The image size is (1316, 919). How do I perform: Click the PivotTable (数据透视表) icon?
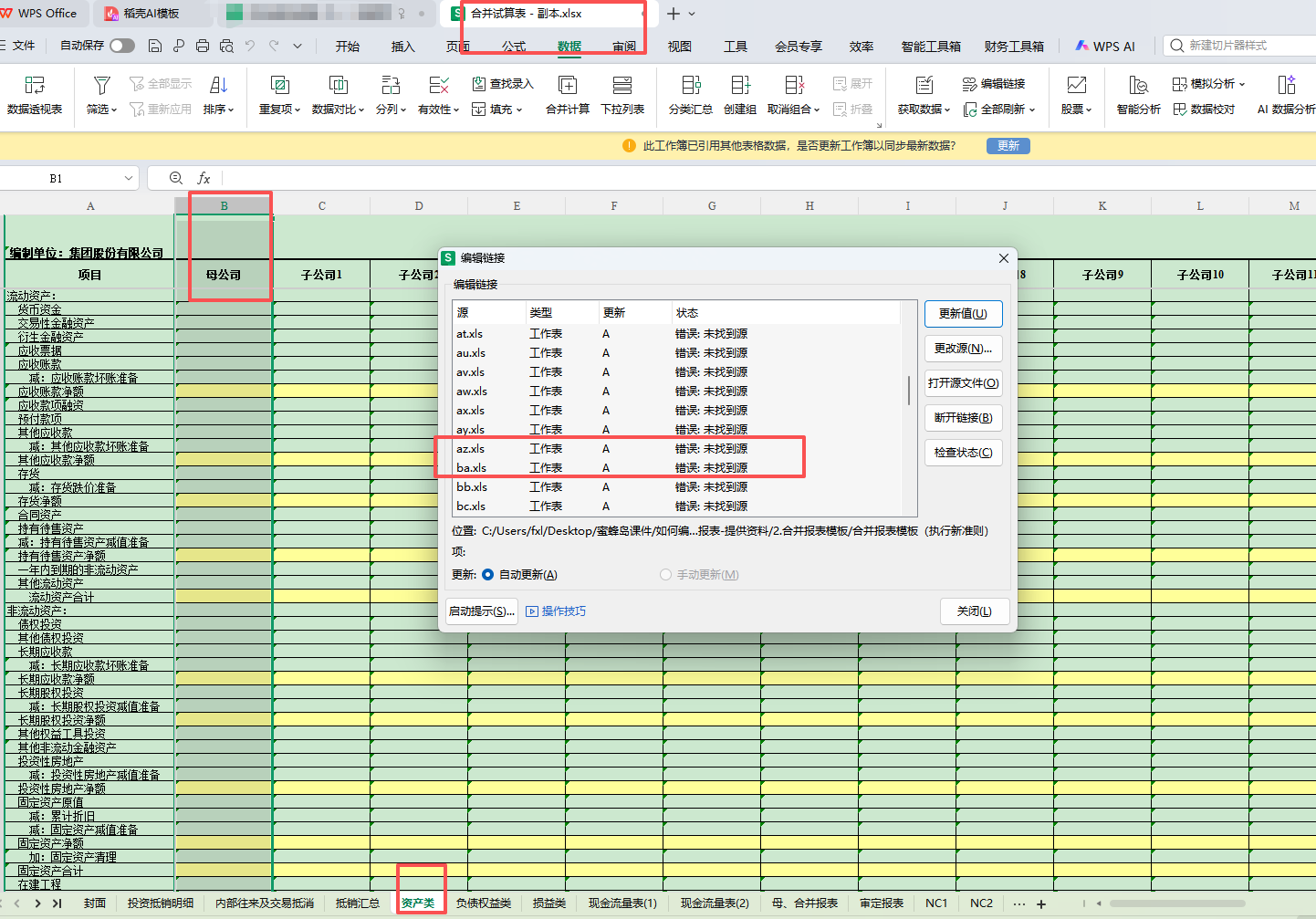point(35,86)
